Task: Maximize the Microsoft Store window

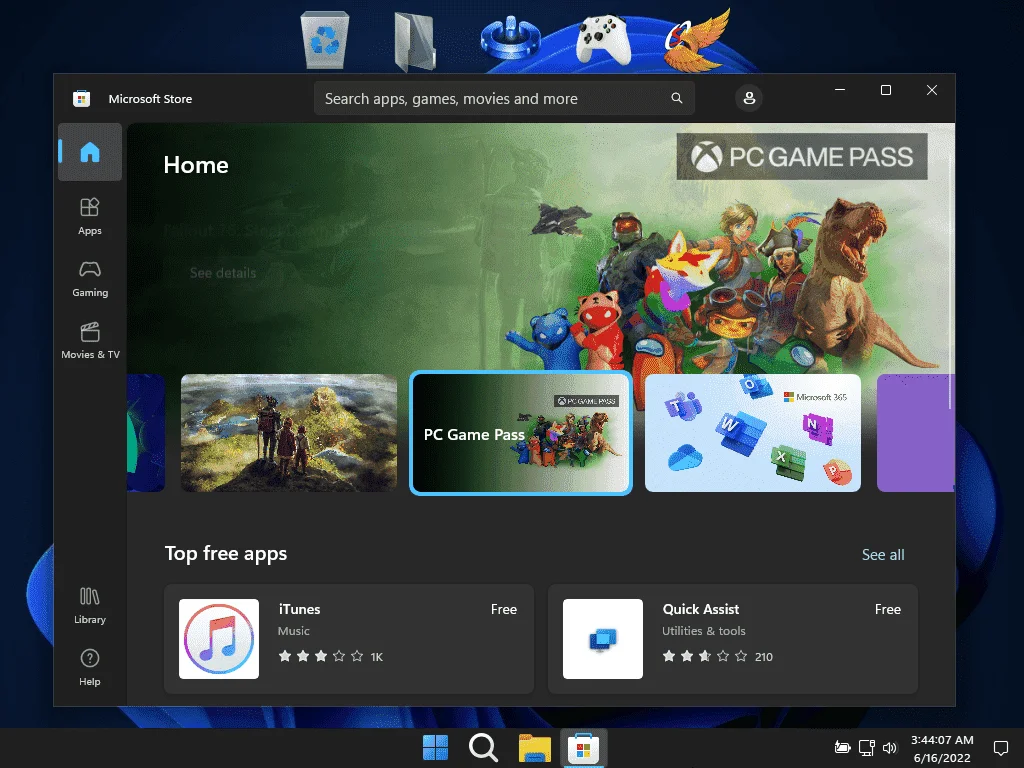Action: [x=886, y=90]
